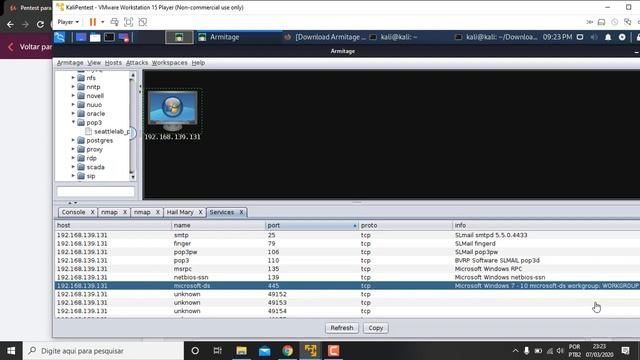The width and height of the screenshot is (640, 360).
Task: Close the Services tab
Action: [241, 212]
